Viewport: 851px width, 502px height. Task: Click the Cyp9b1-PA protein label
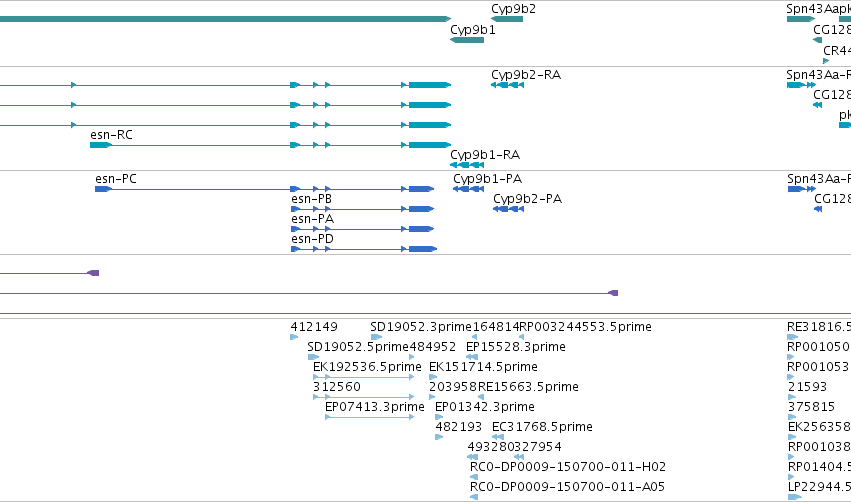tap(487, 179)
